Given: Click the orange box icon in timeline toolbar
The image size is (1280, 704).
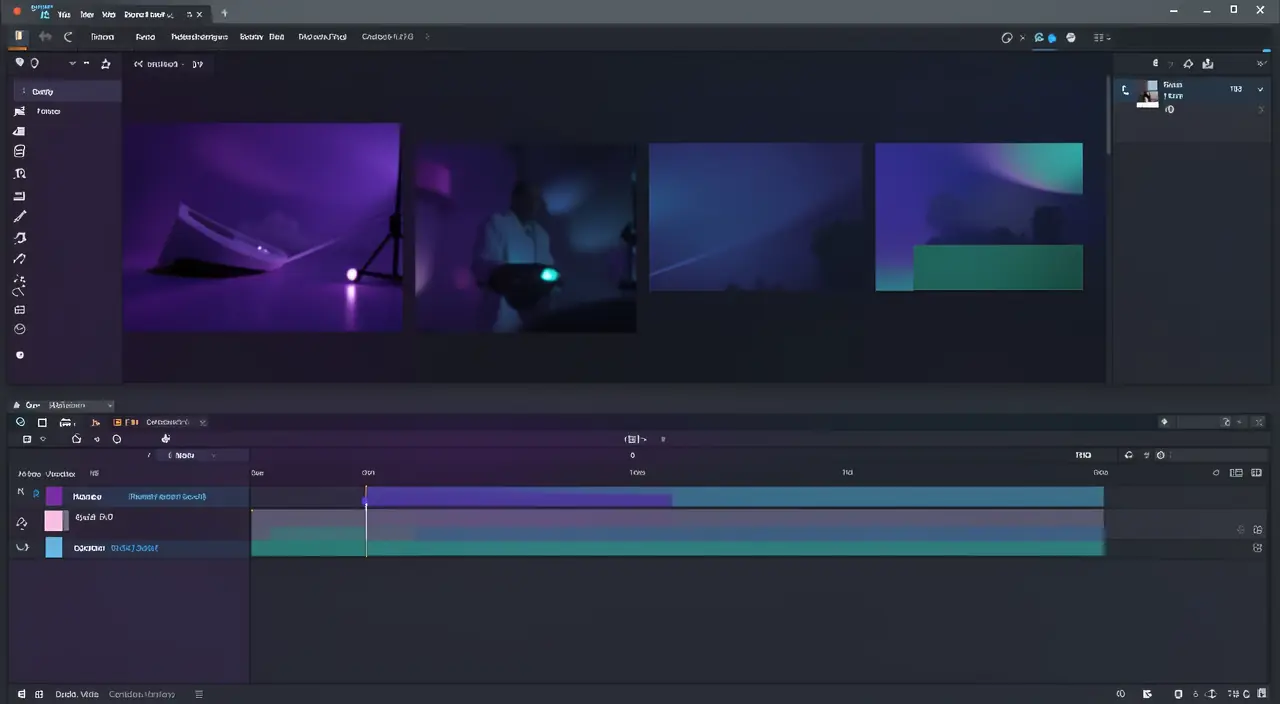Looking at the screenshot, I should point(117,422).
